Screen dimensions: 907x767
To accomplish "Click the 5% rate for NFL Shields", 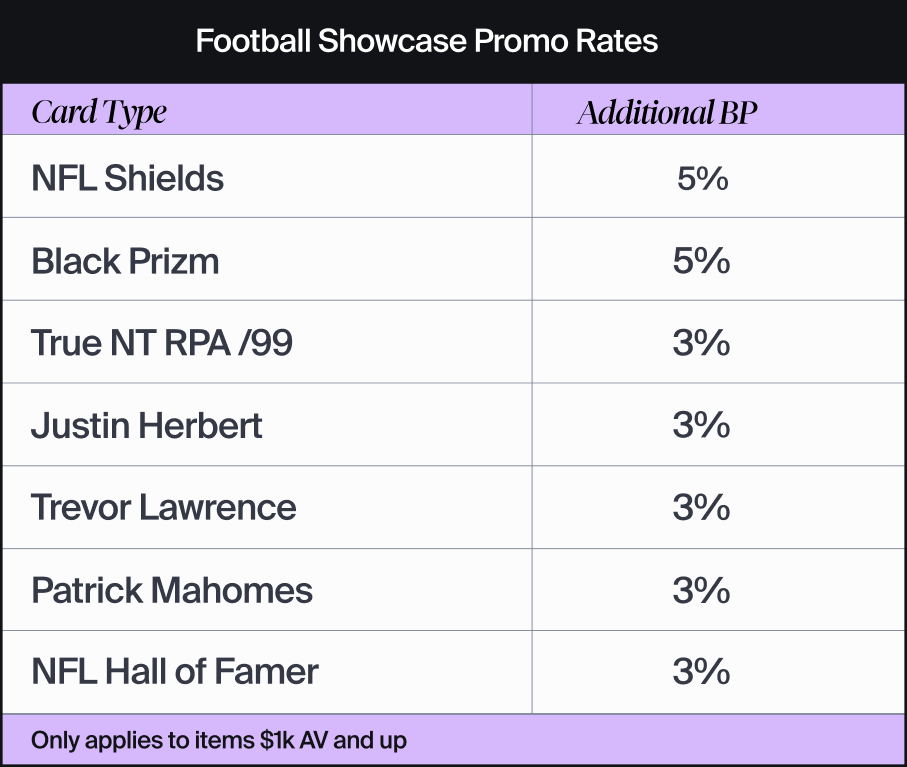I will 702,180.
